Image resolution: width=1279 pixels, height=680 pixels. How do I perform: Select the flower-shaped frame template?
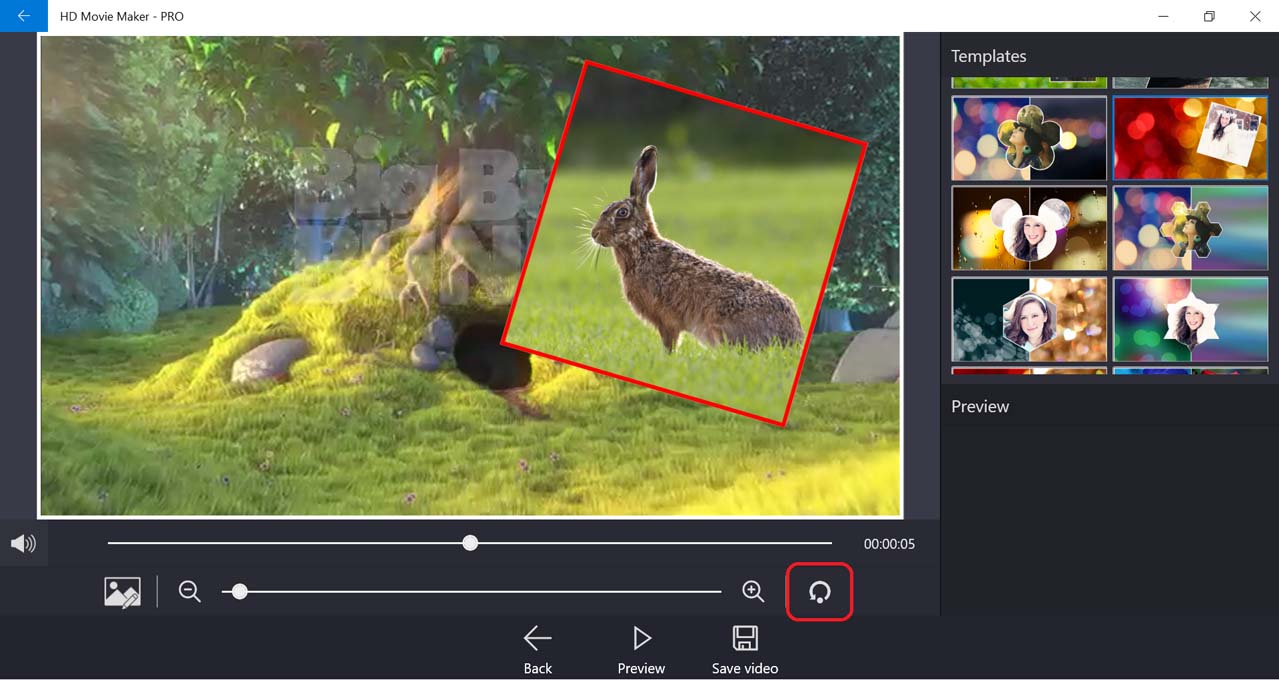tap(1029, 138)
